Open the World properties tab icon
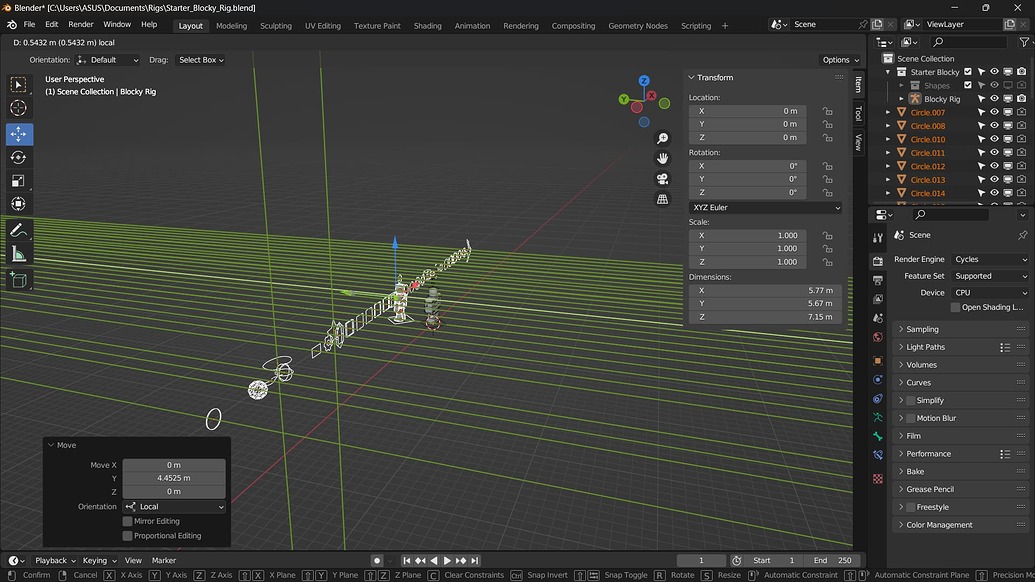 pos(877,337)
